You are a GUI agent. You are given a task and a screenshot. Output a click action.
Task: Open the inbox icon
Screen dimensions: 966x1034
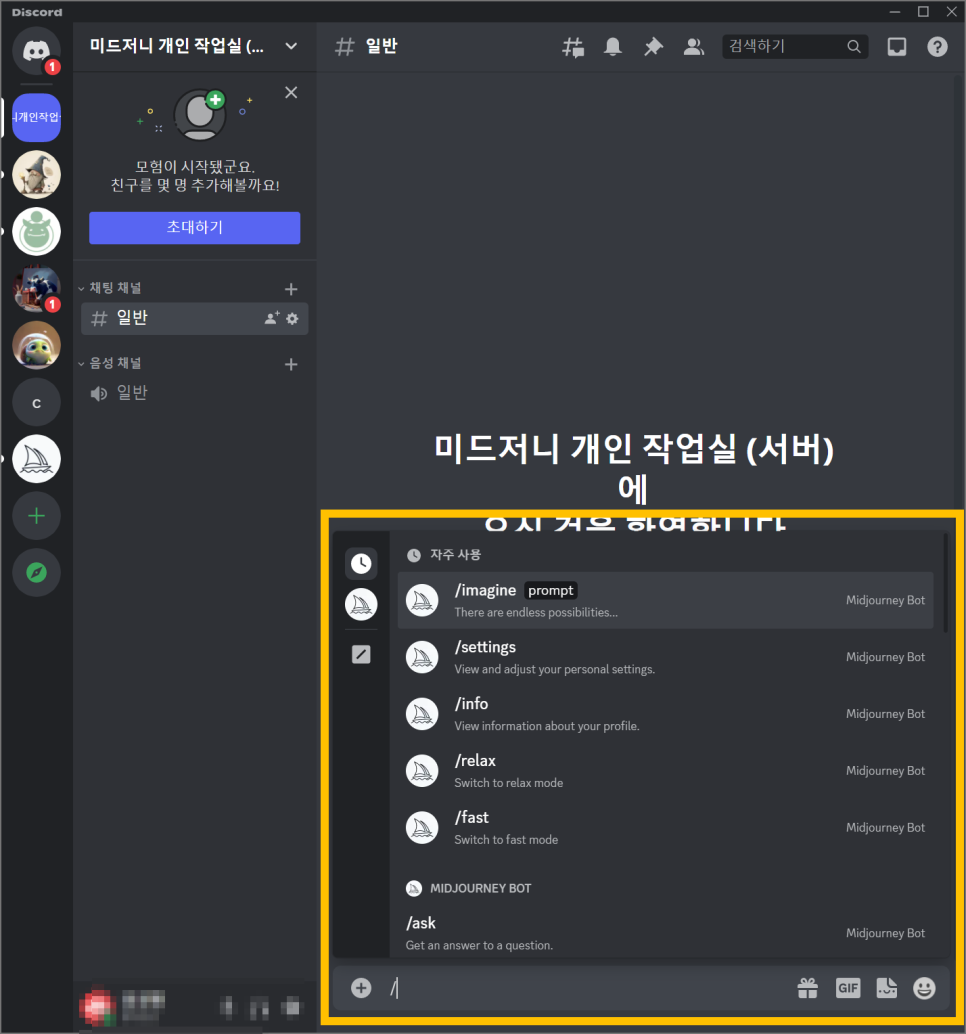[x=897, y=47]
